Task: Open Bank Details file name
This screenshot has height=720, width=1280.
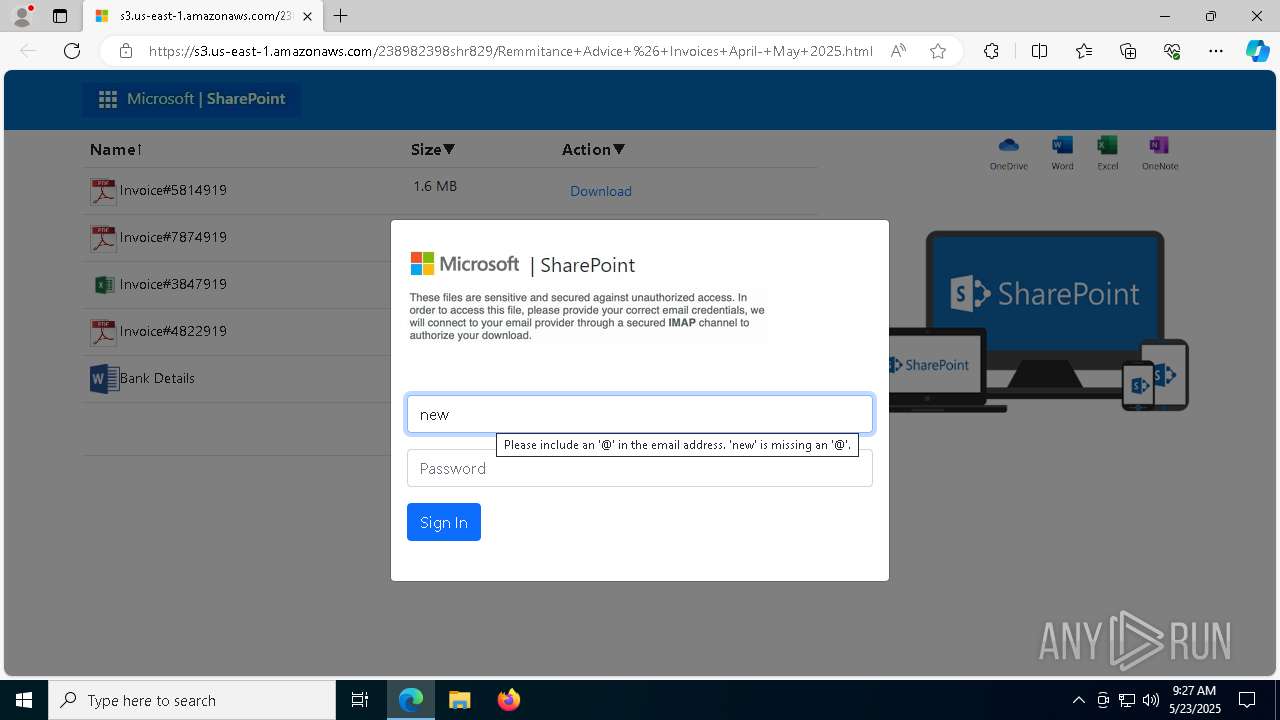Action: pos(157,378)
